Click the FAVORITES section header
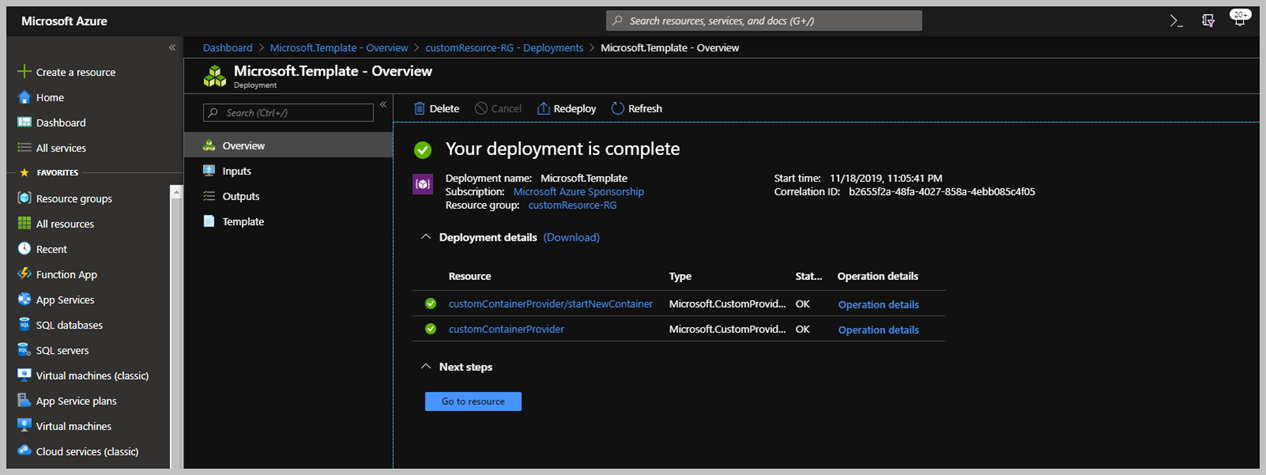1266x475 pixels. pyautogui.click(x=57, y=172)
